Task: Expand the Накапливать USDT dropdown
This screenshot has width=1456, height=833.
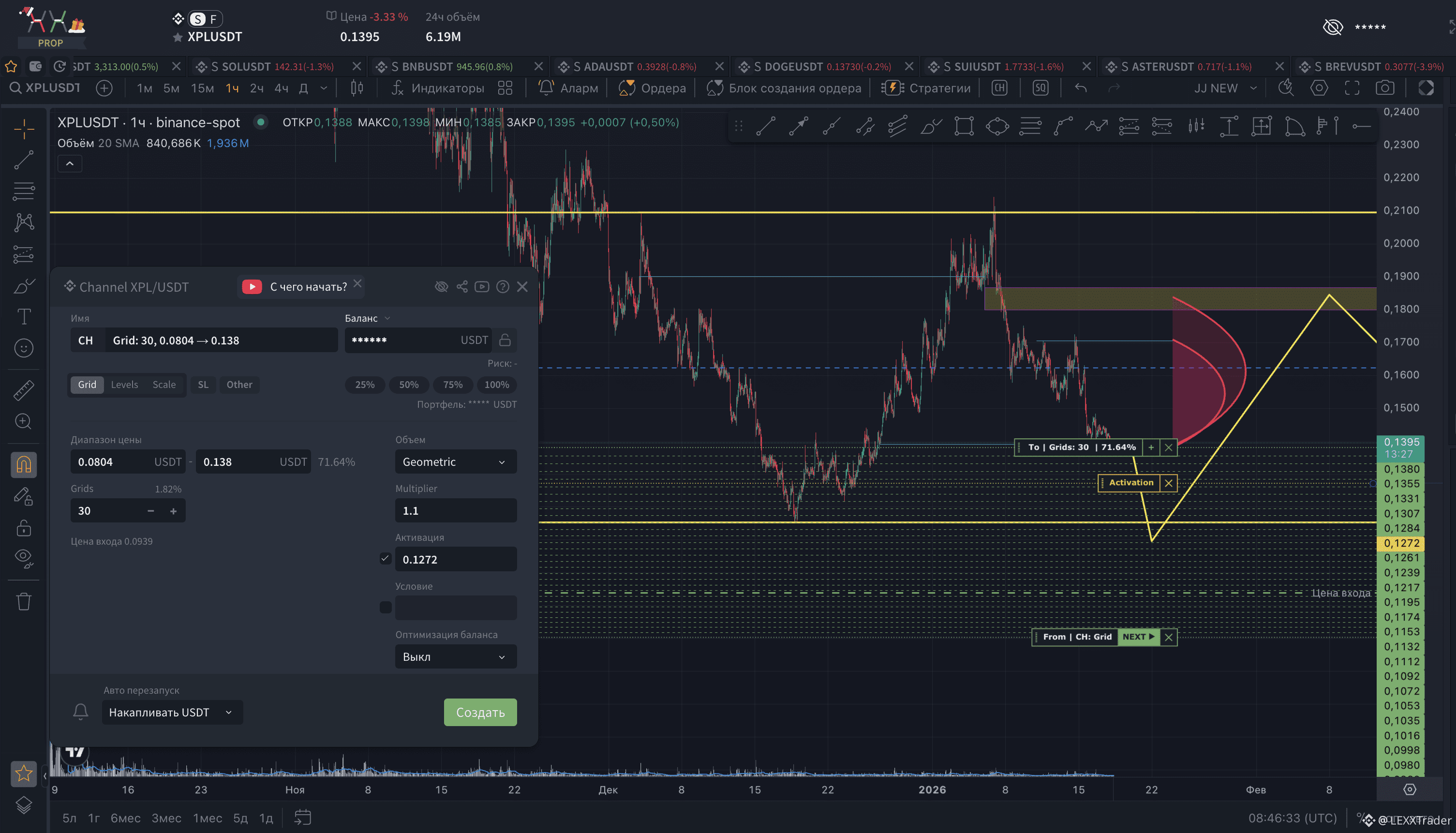Action: [172, 712]
